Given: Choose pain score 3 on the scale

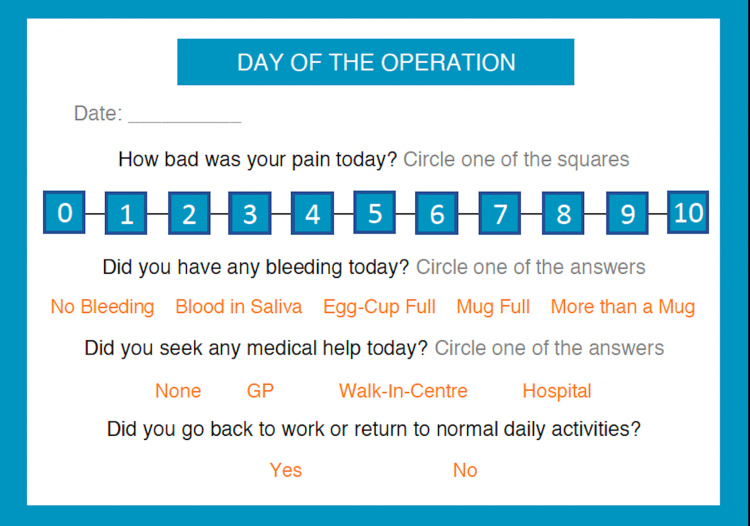Looking at the screenshot, I should click(x=250, y=213).
